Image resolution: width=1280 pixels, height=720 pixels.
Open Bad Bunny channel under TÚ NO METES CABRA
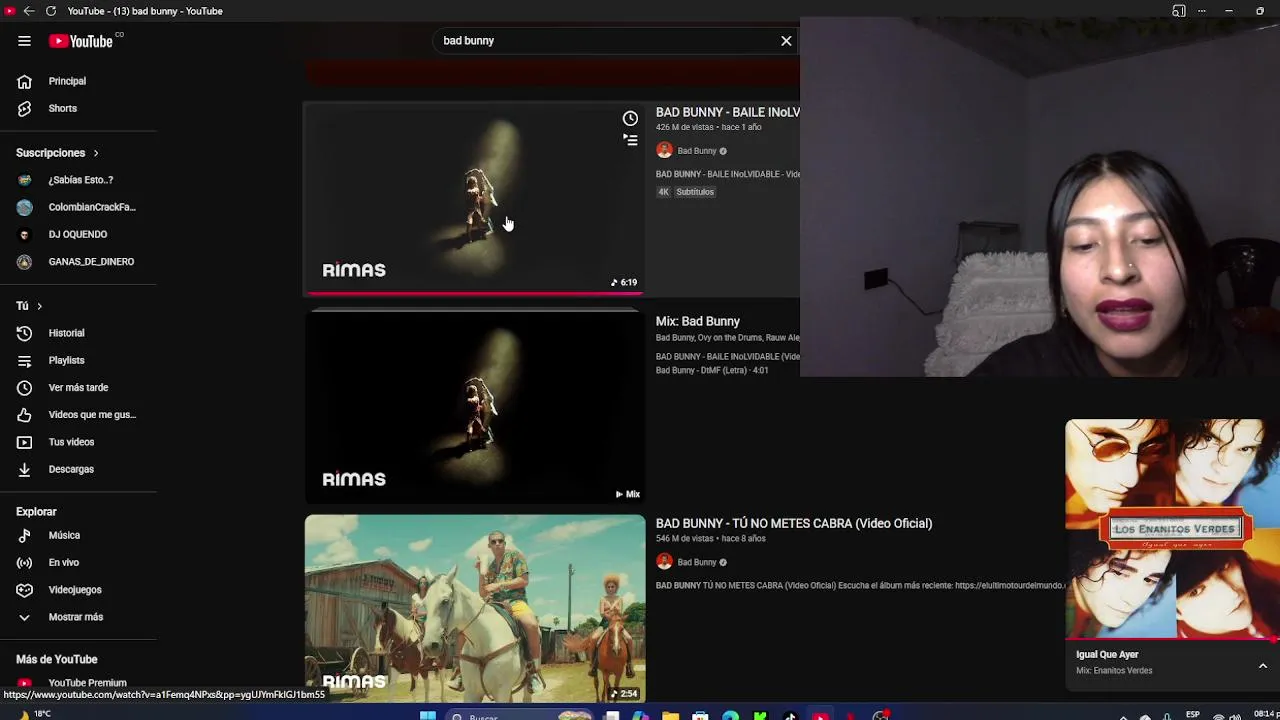pyautogui.click(x=697, y=562)
